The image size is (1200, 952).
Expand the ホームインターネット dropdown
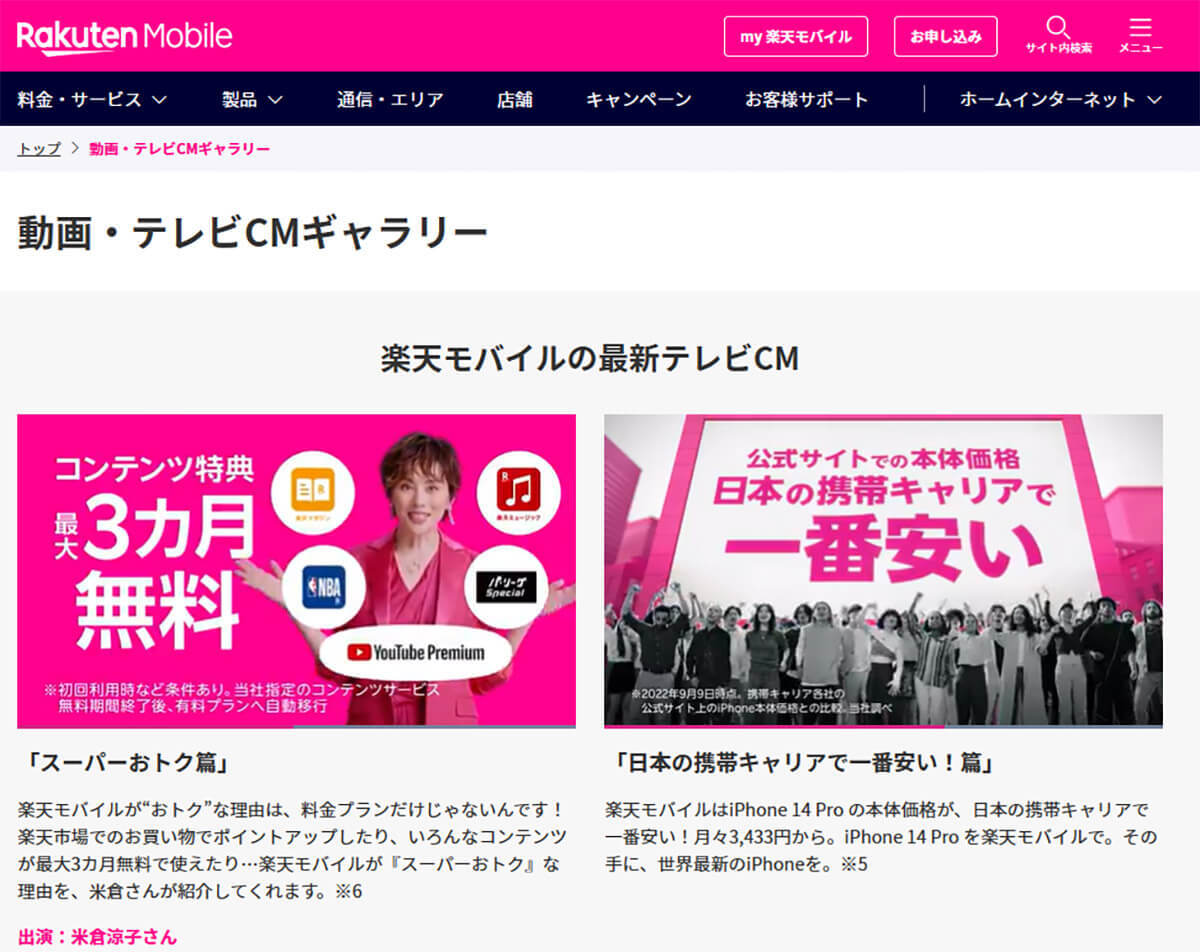click(x=1060, y=99)
